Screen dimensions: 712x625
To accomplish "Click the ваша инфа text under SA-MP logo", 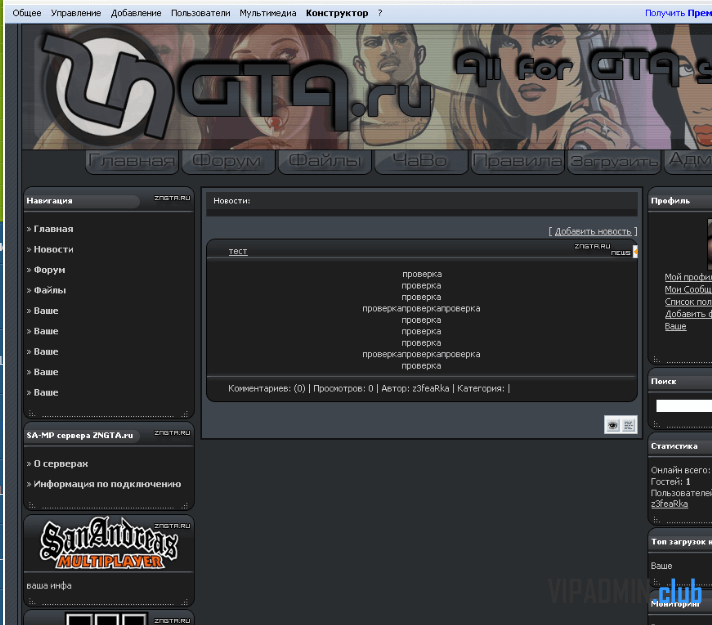I will tap(49, 586).
